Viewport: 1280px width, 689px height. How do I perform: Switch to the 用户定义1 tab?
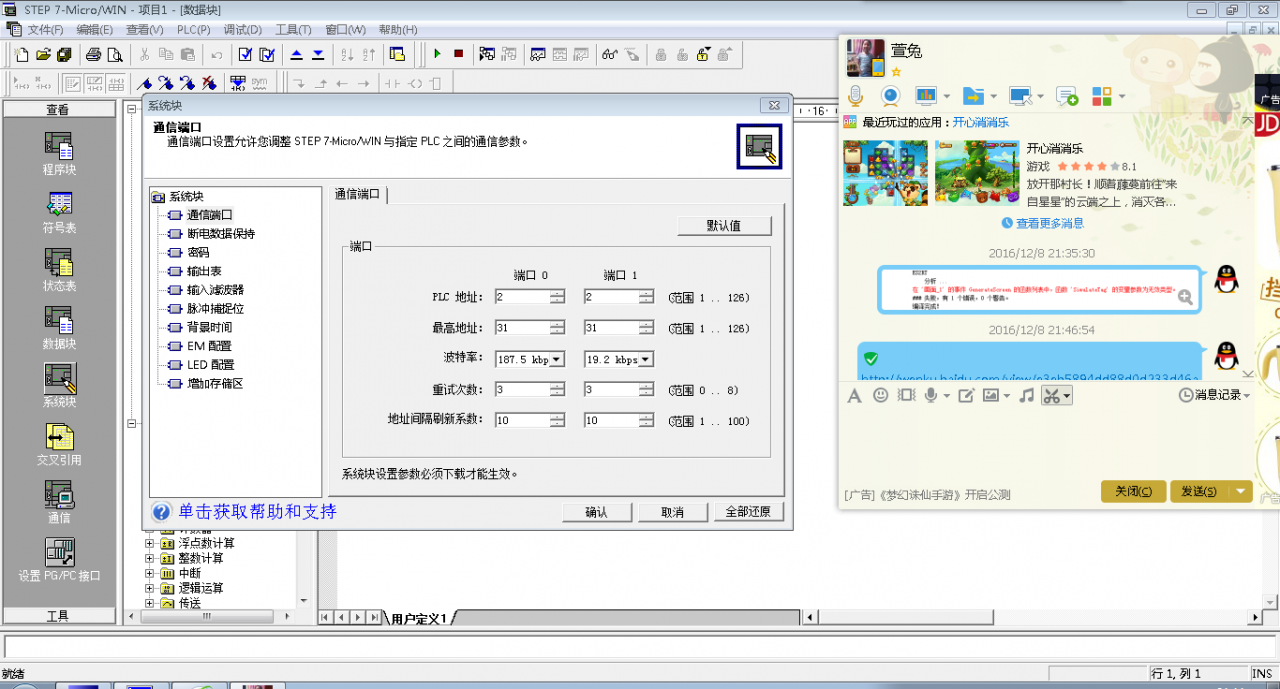point(419,619)
